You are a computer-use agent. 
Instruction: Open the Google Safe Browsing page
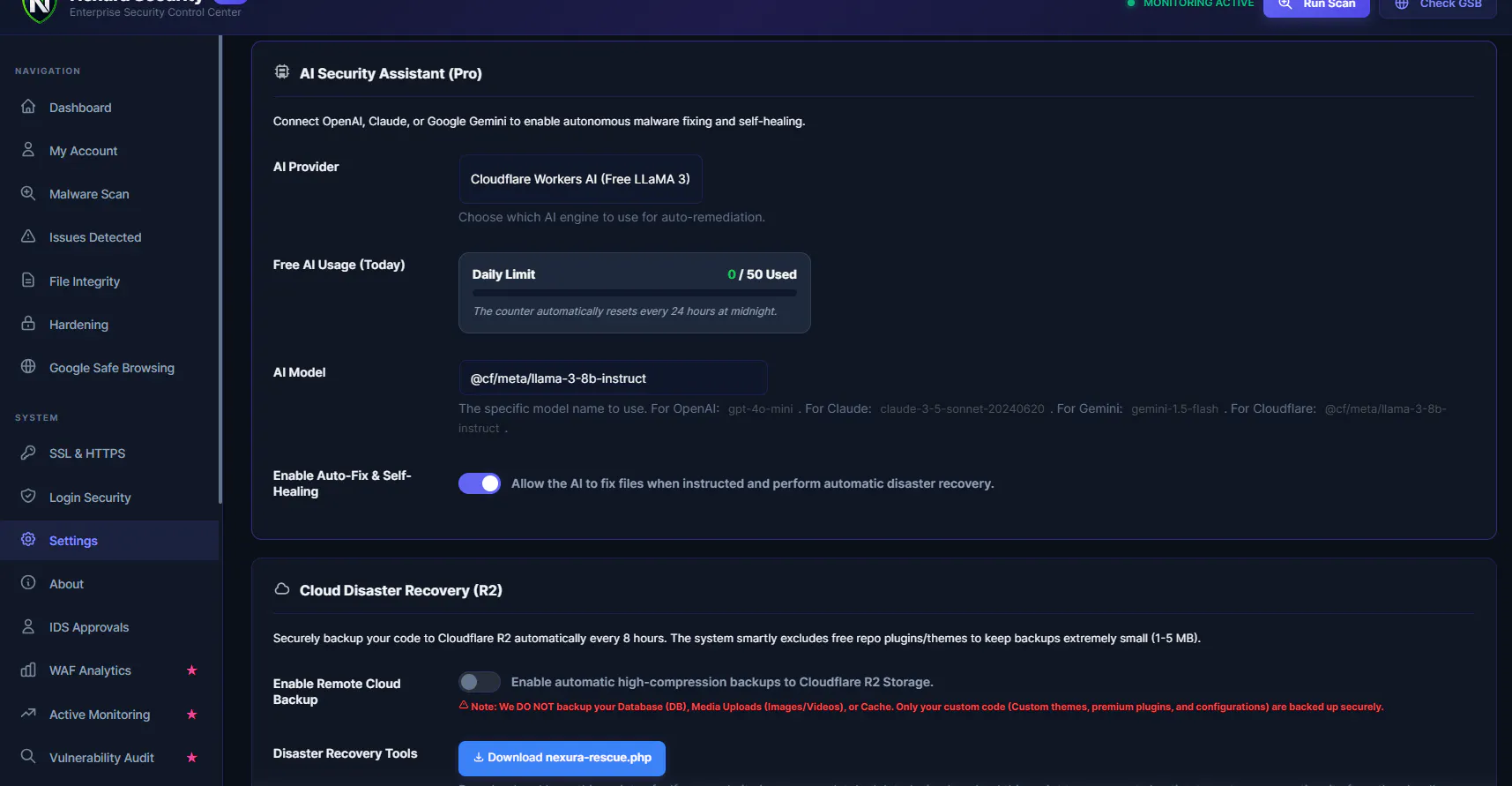[109, 368]
